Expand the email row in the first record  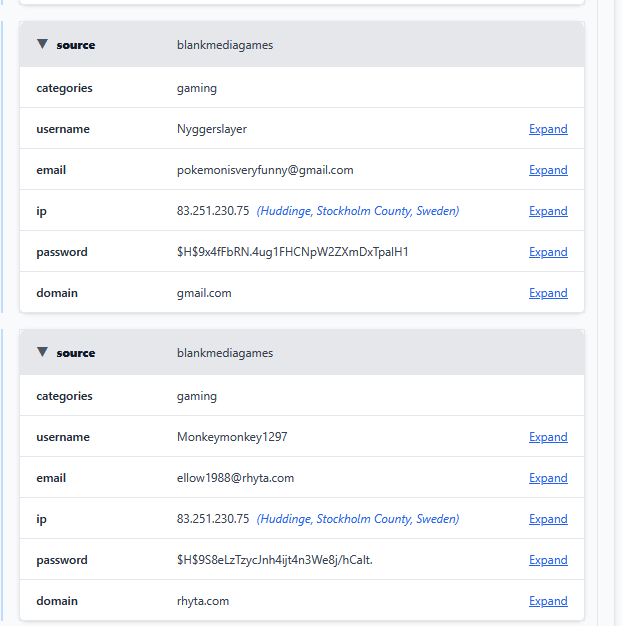point(548,170)
